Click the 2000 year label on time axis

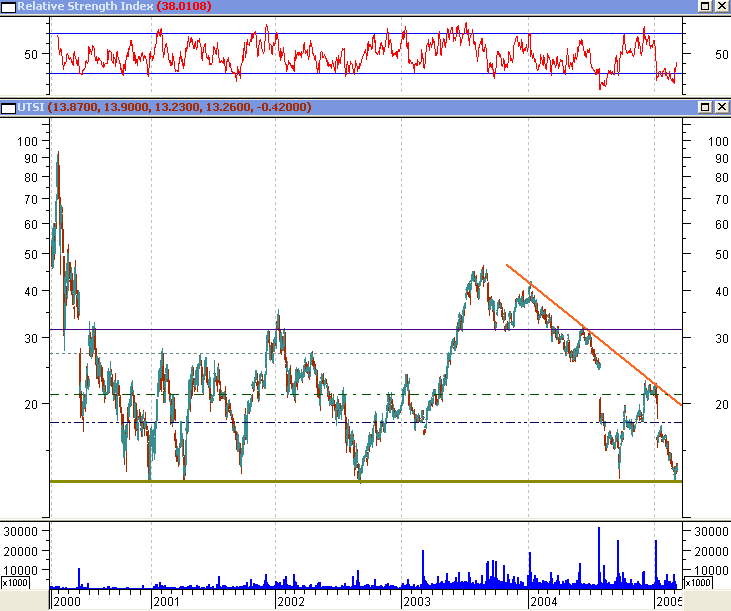pos(67,601)
